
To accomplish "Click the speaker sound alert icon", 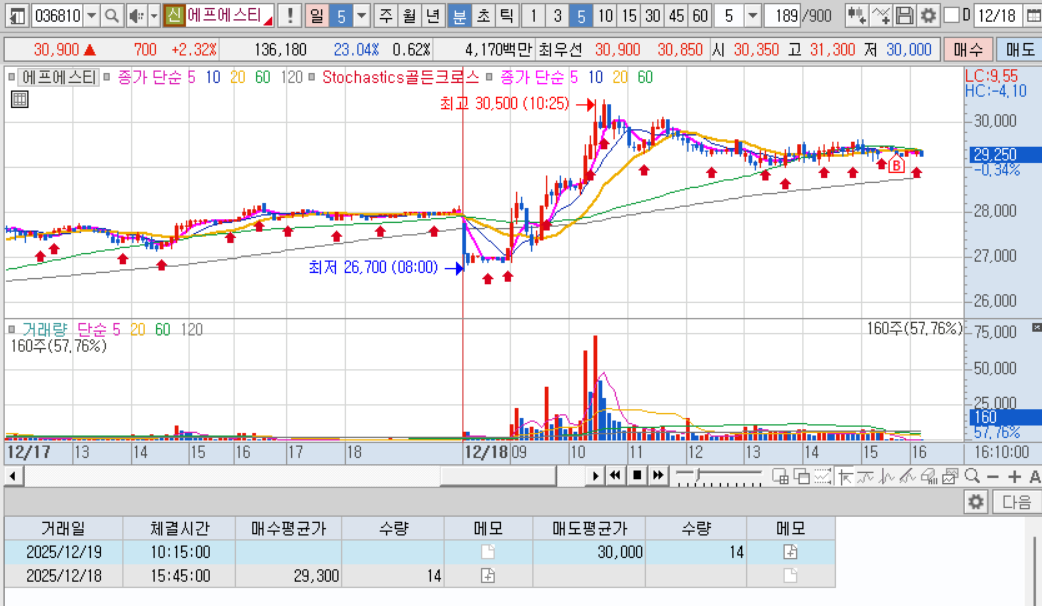I will (136, 15).
